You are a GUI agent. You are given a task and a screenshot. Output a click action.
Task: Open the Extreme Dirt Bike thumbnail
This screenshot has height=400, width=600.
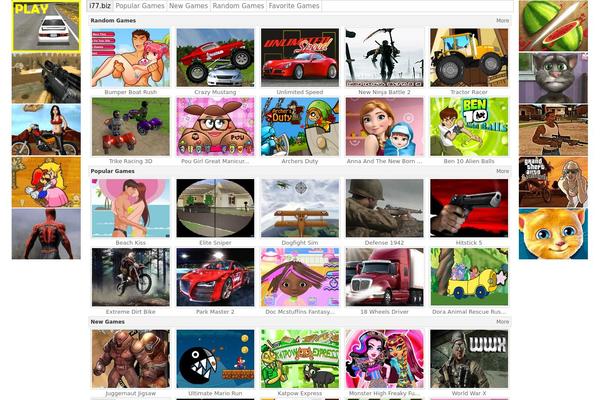[x=130, y=277]
